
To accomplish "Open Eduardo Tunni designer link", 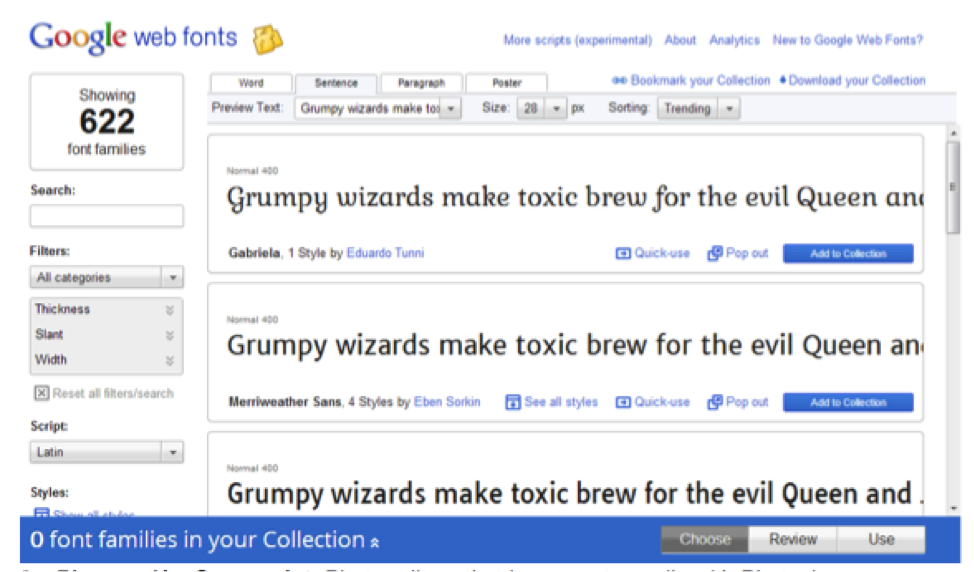I will click(x=385, y=253).
